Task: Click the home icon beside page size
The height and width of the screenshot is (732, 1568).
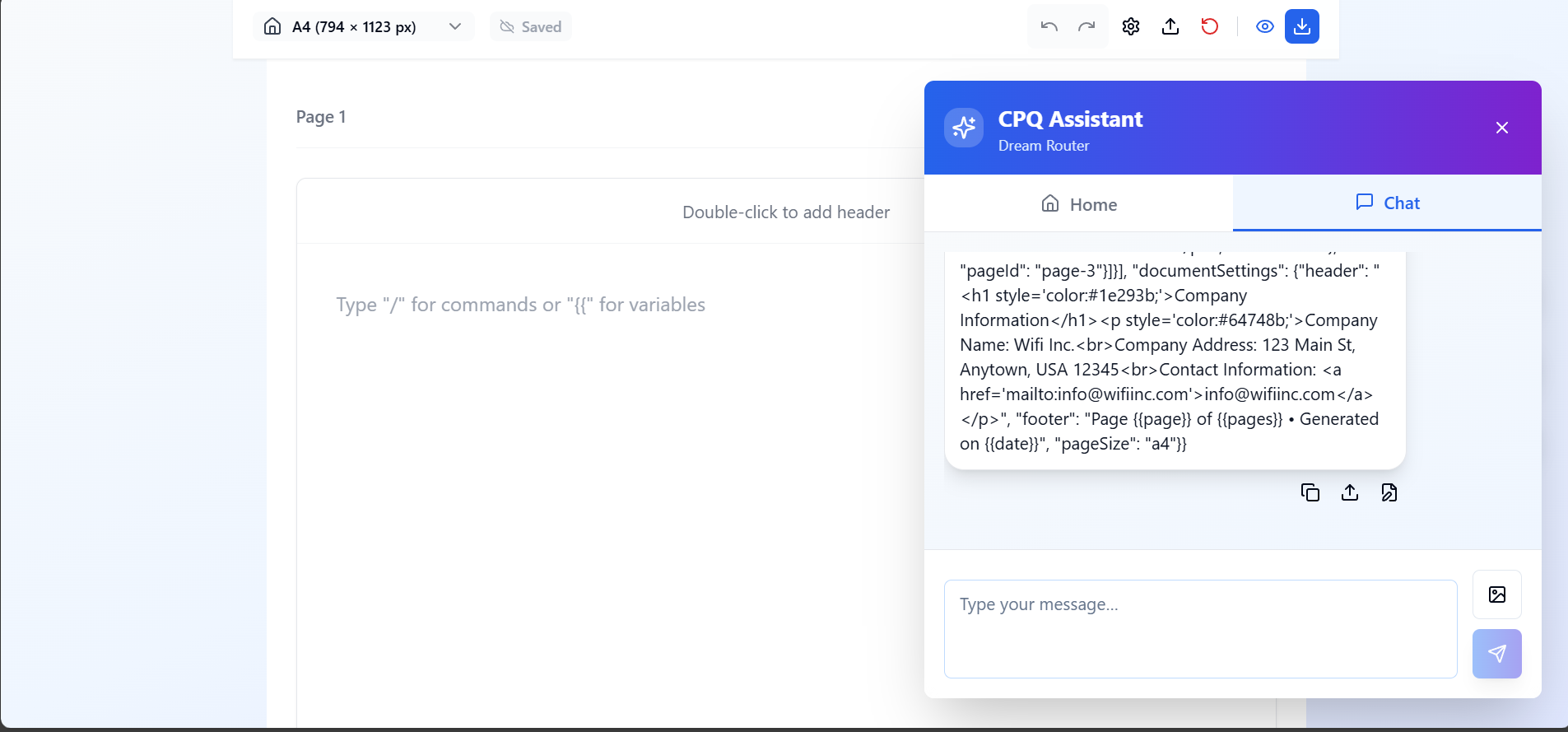Action: (x=272, y=26)
